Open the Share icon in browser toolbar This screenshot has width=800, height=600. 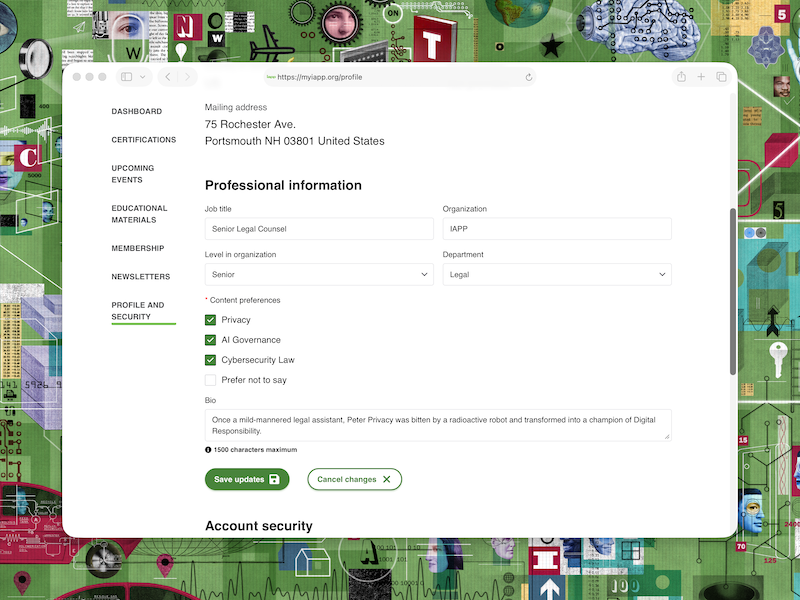tap(681, 77)
